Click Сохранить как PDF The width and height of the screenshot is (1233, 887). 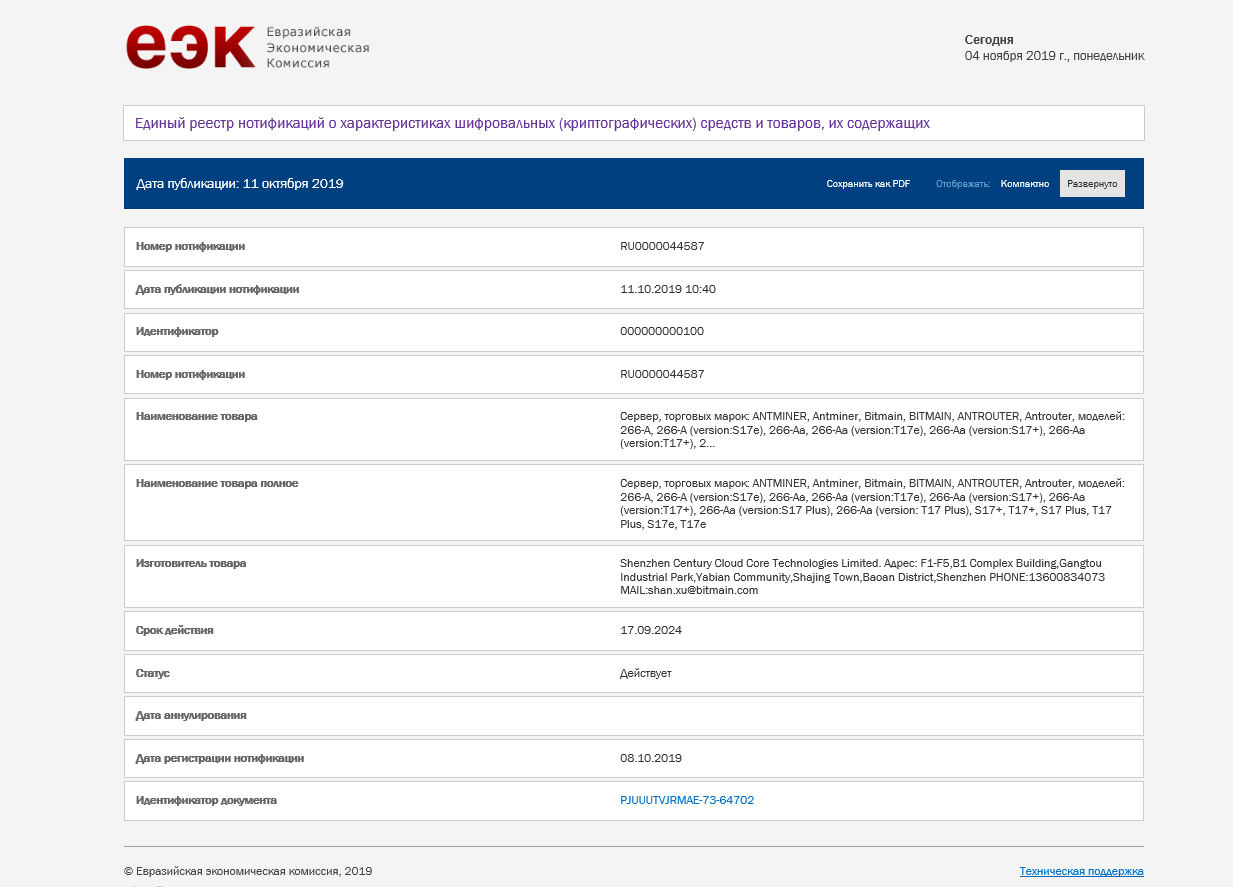868,184
